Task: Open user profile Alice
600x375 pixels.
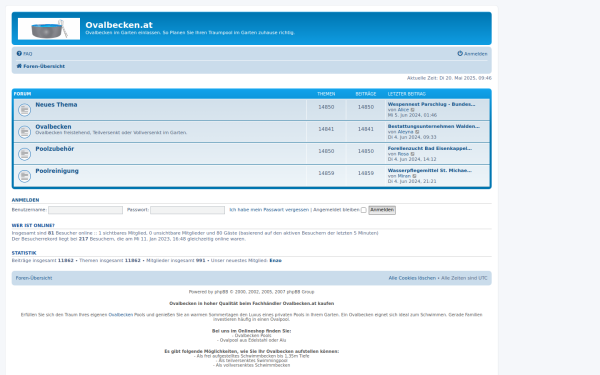Action: pos(403,110)
